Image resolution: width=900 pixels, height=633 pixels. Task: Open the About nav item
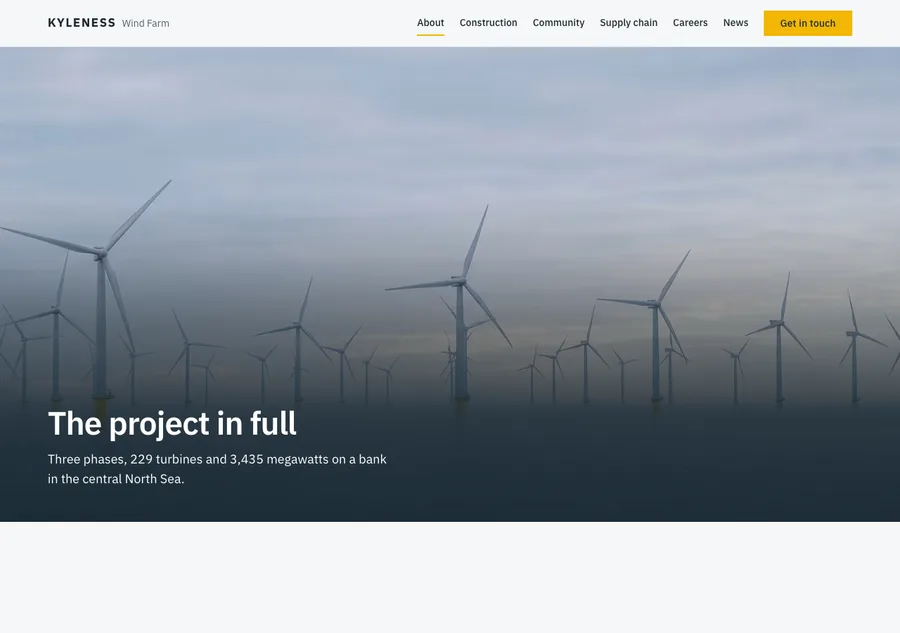pyautogui.click(x=430, y=23)
